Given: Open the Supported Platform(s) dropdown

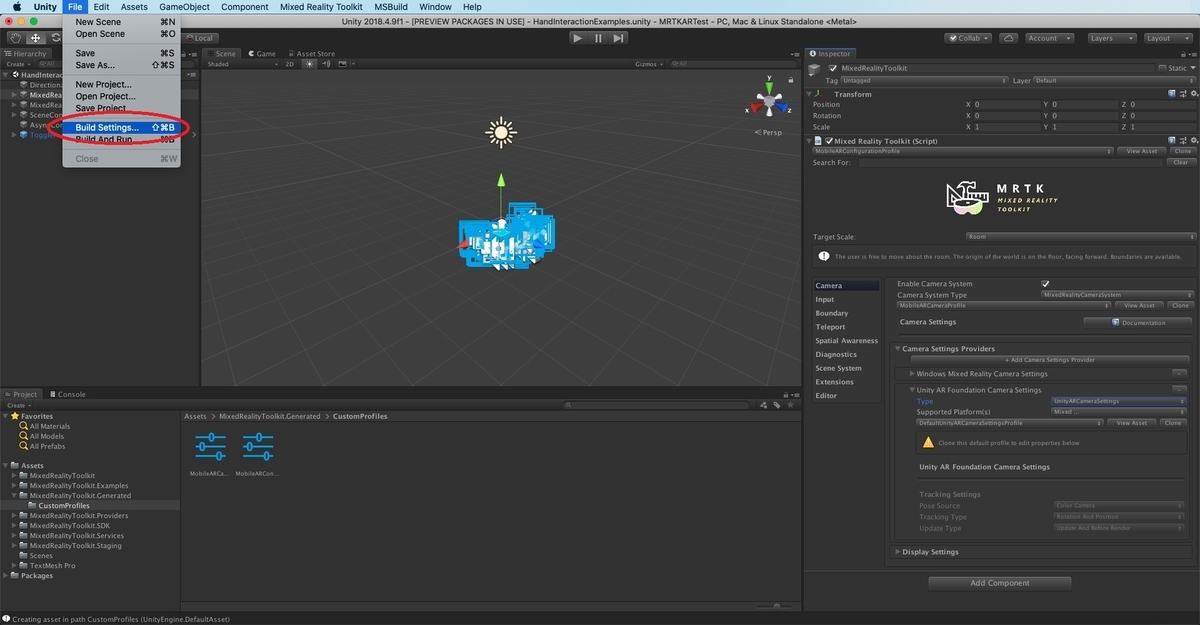Looking at the screenshot, I should (x=1118, y=412).
